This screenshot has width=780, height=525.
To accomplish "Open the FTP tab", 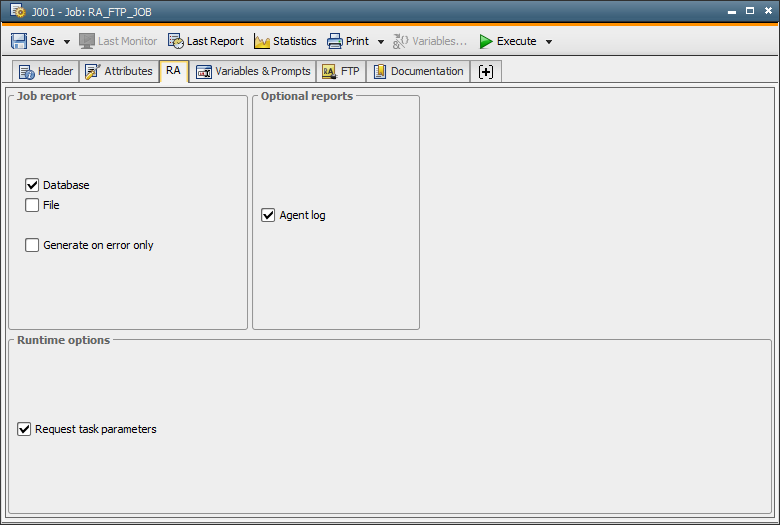I will (341, 71).
